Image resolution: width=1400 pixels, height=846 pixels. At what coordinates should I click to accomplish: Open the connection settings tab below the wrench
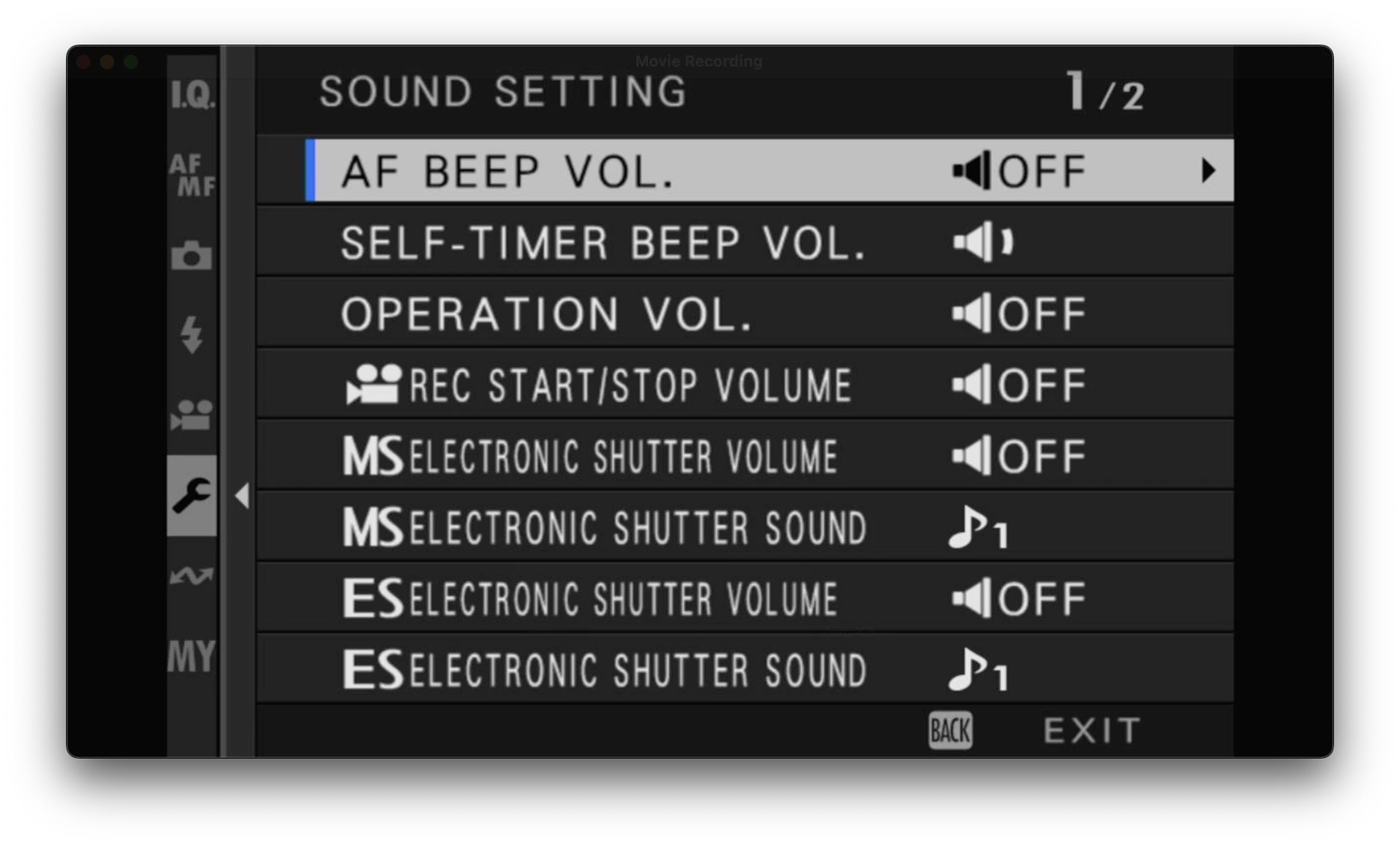click(192, 575)
